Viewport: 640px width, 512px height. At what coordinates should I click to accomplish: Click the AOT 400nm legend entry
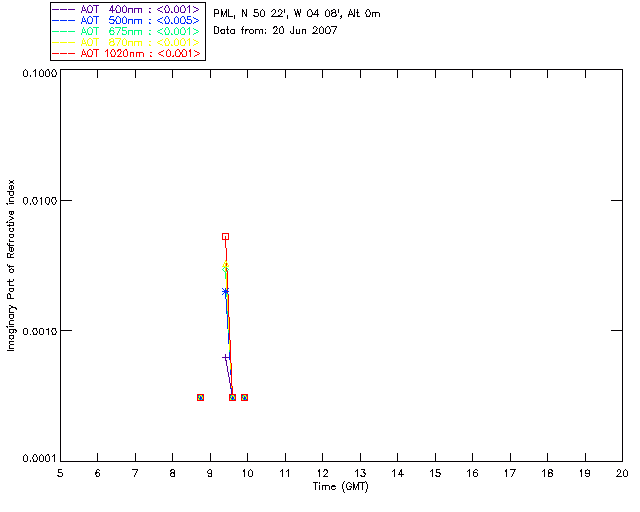click(x=127, y=9)
